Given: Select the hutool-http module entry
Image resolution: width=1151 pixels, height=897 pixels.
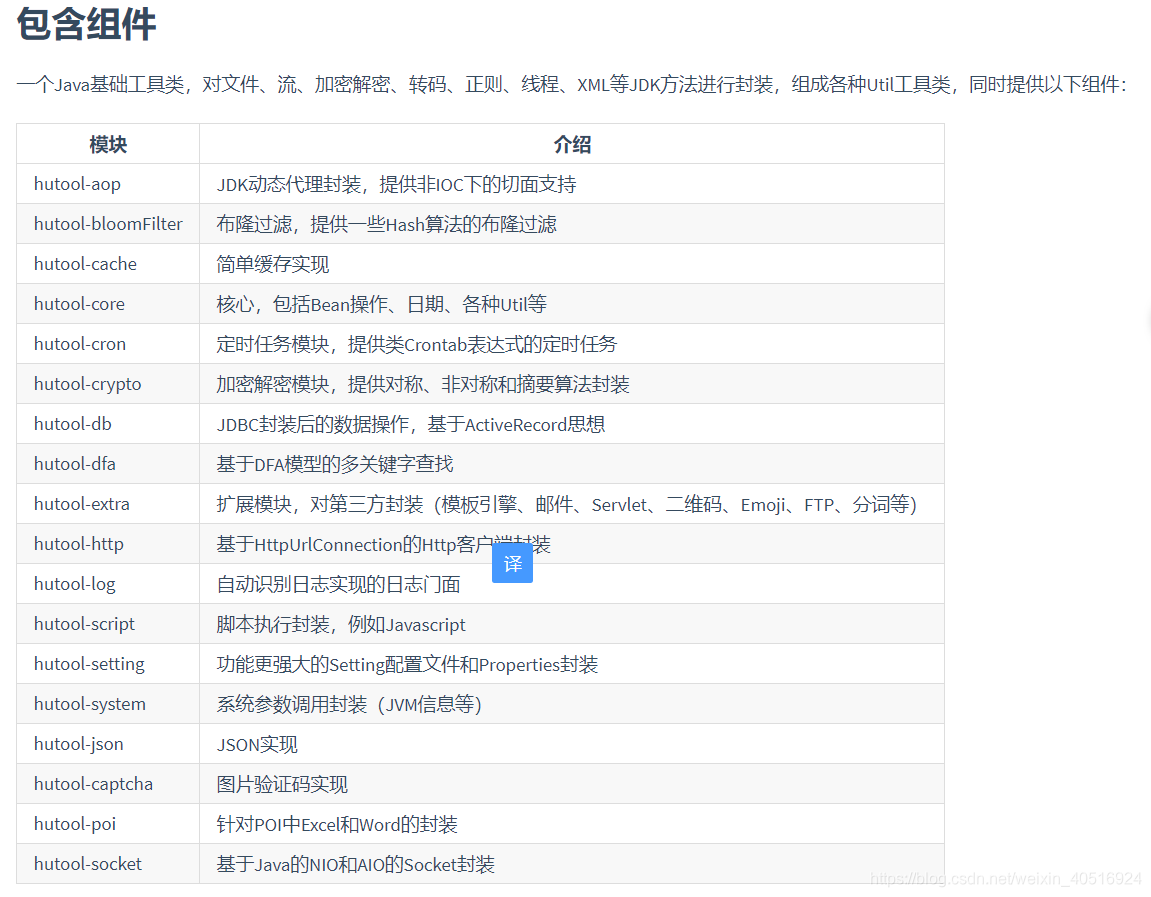Looking at the screenshot, I should [78, 543].
